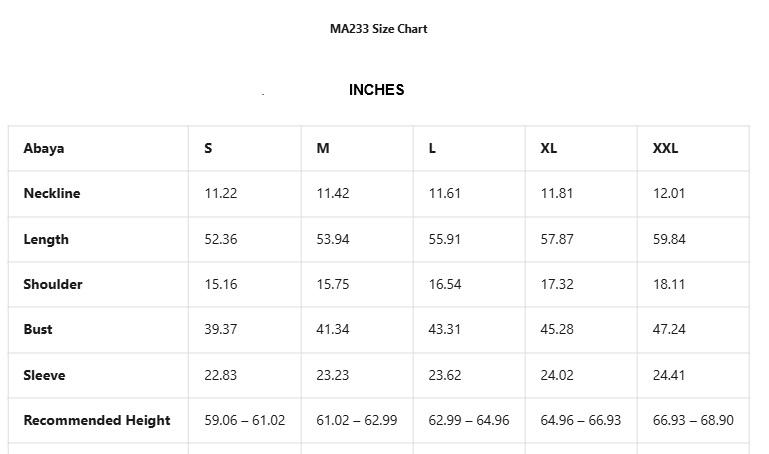Select the S size column header
This screenshot has height=454, width=769.
tap(208, 148)
